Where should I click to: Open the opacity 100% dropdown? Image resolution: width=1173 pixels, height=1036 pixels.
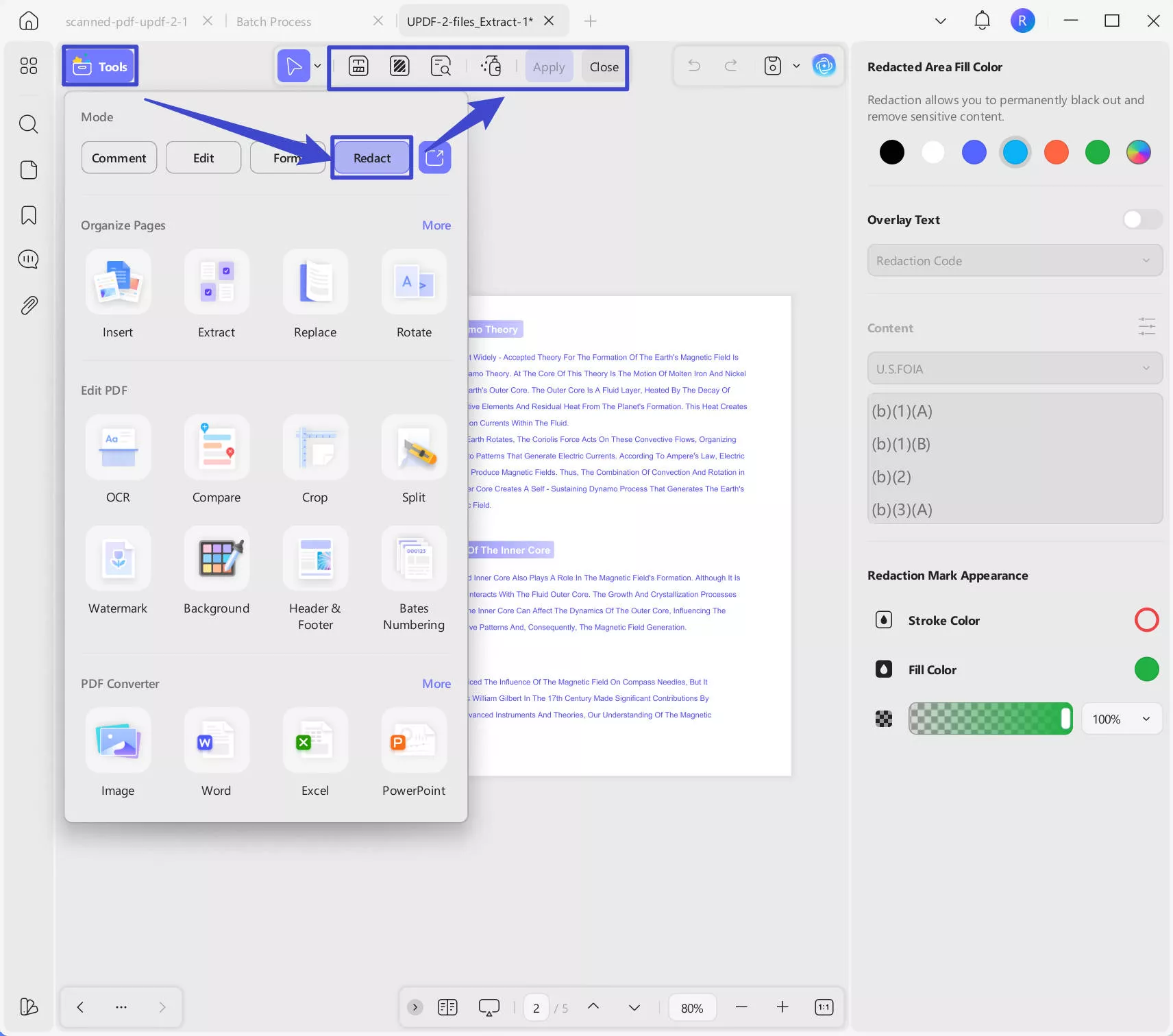1122,719
